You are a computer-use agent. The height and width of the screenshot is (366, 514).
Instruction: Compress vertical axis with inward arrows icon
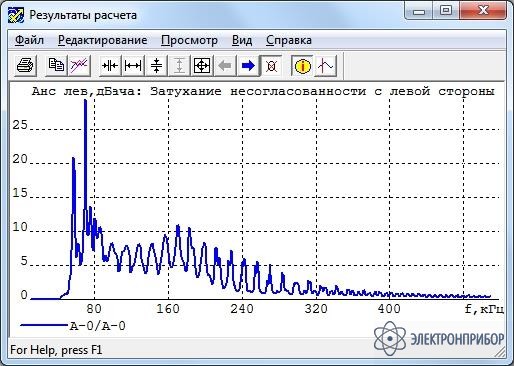(x=156, y=65)
